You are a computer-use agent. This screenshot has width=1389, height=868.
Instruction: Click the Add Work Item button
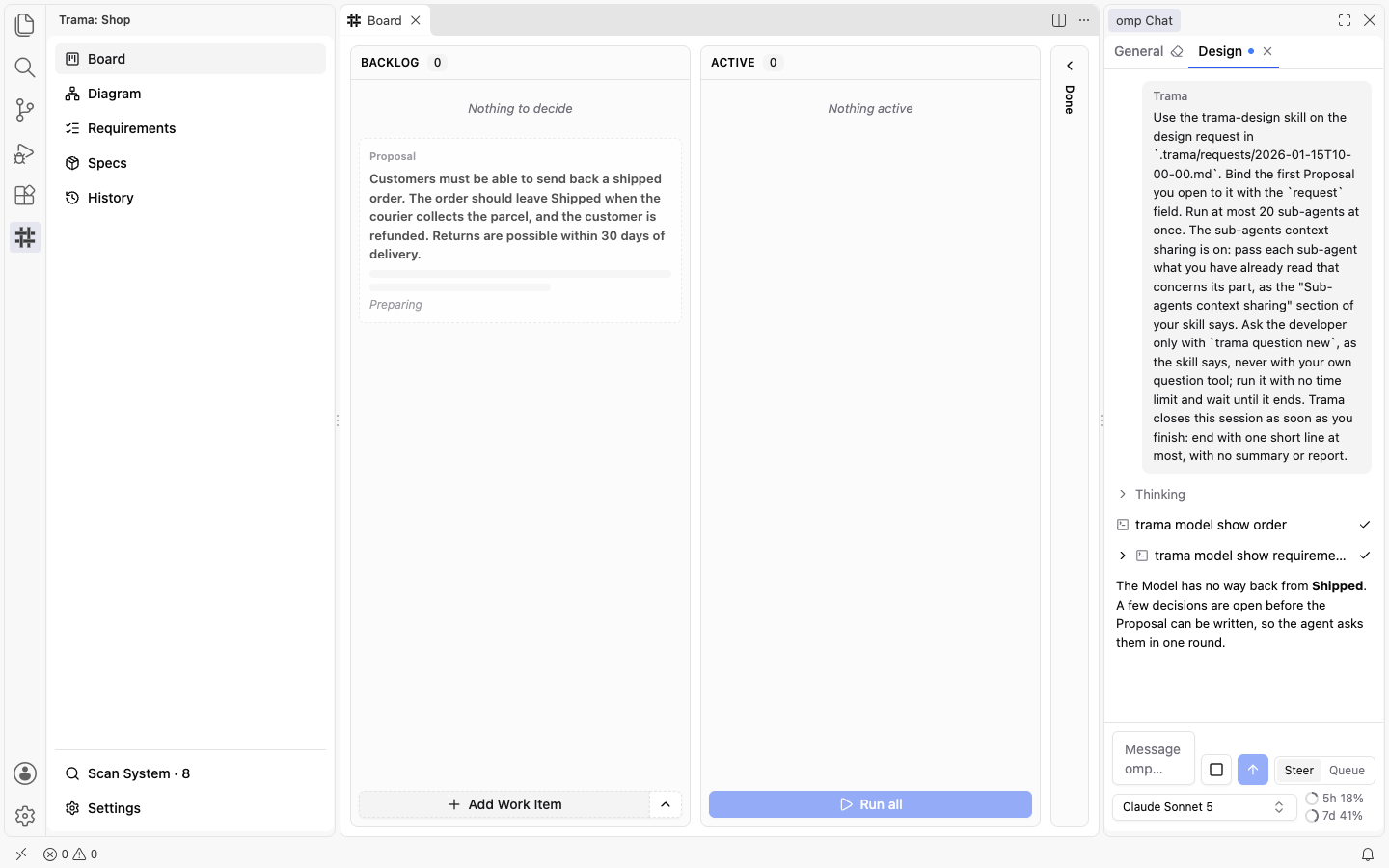pos(504,804)
